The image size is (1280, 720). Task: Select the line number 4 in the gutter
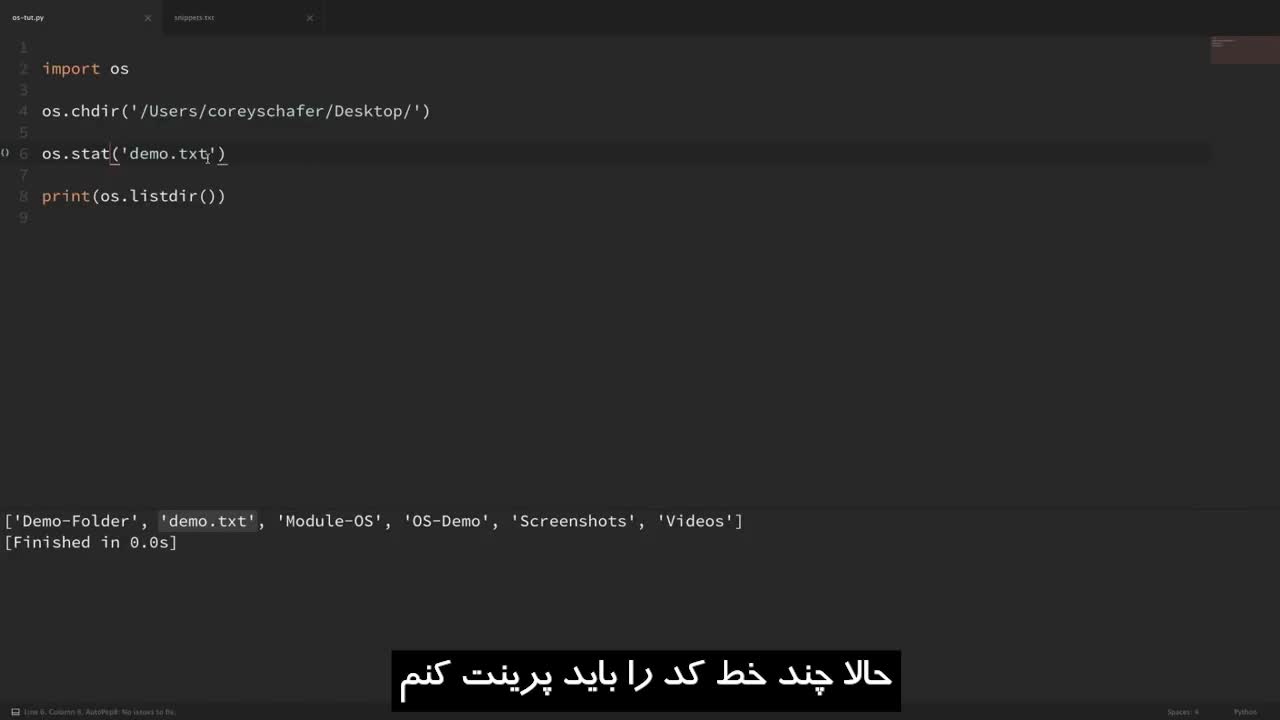pos(22,111)
